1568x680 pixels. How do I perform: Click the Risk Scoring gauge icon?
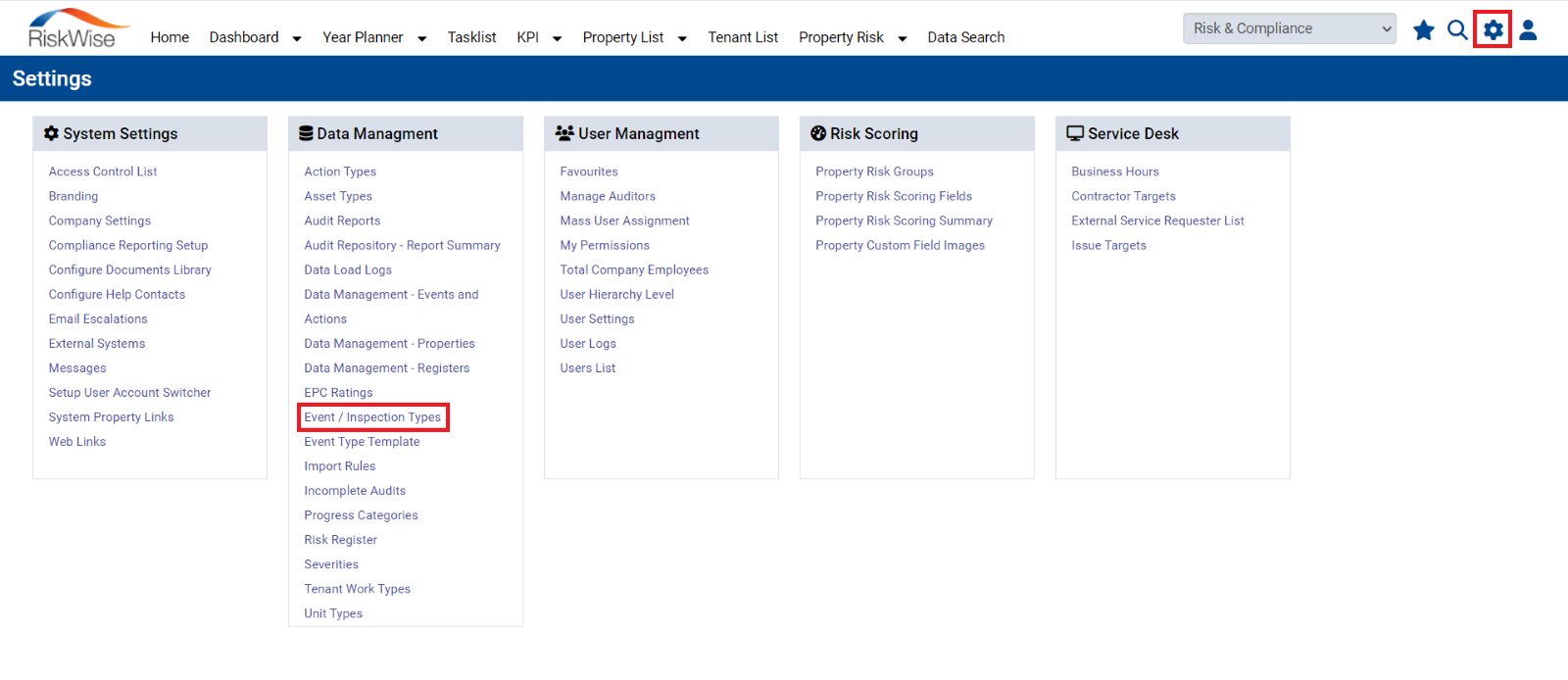click(x=818, y=133)
